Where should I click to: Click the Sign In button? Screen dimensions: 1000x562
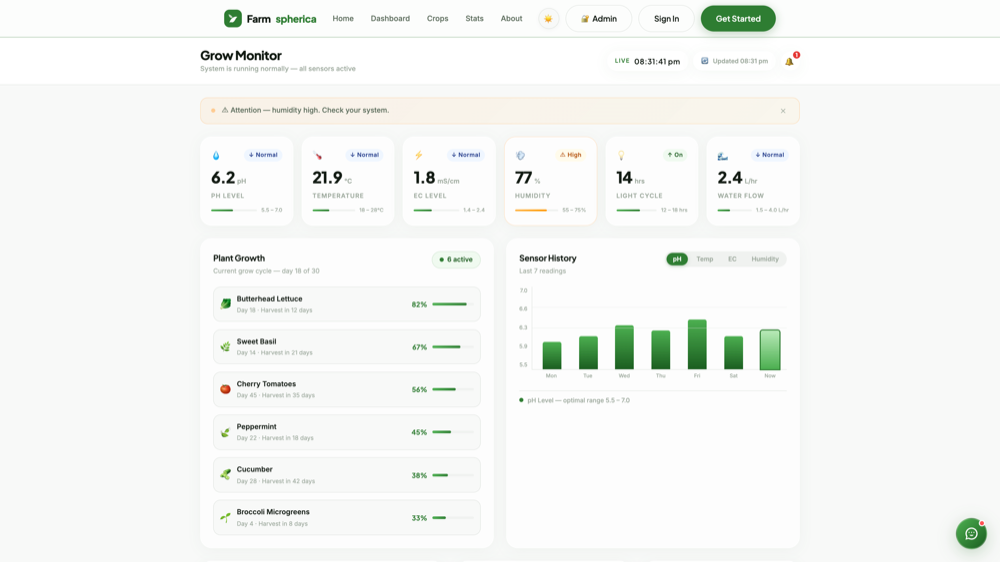click(666, 18)
